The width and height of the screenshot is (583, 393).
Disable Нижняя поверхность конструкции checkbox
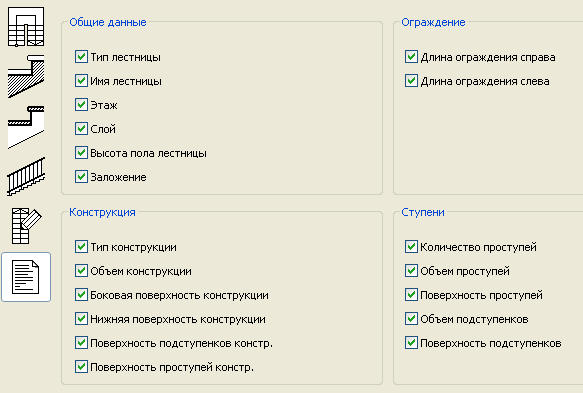(x=81, y=319)
